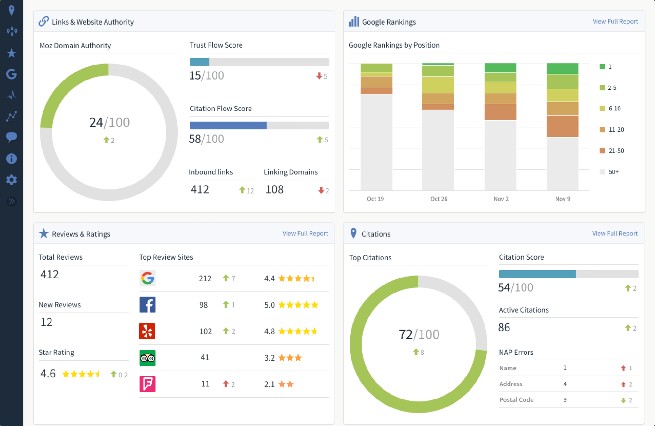Open the network nodes sidebar icon
Screen dimensions: 655x426
coord(12,31)
